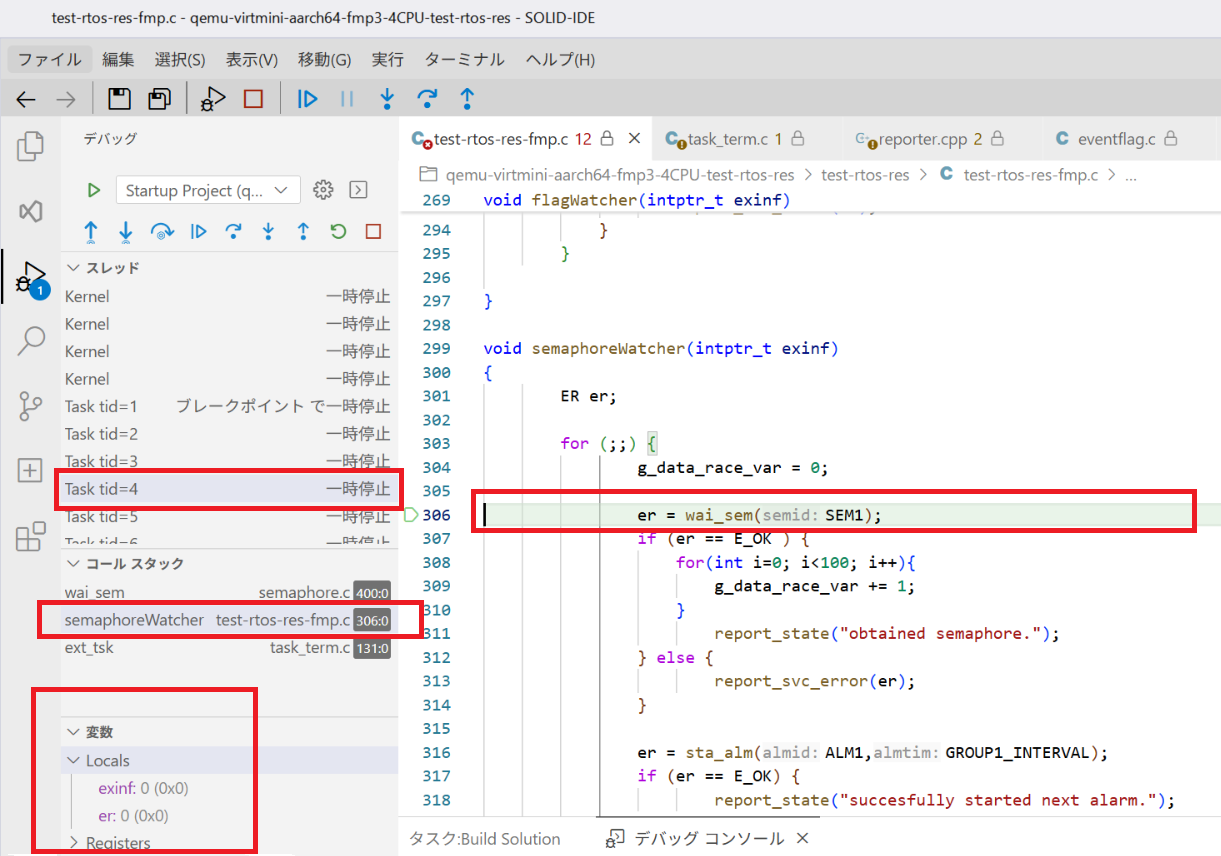Screen dimensions: 1221x856
Task: Open Source Control in the activity bar
Action: pyautogui.click(x=31, y=406)
